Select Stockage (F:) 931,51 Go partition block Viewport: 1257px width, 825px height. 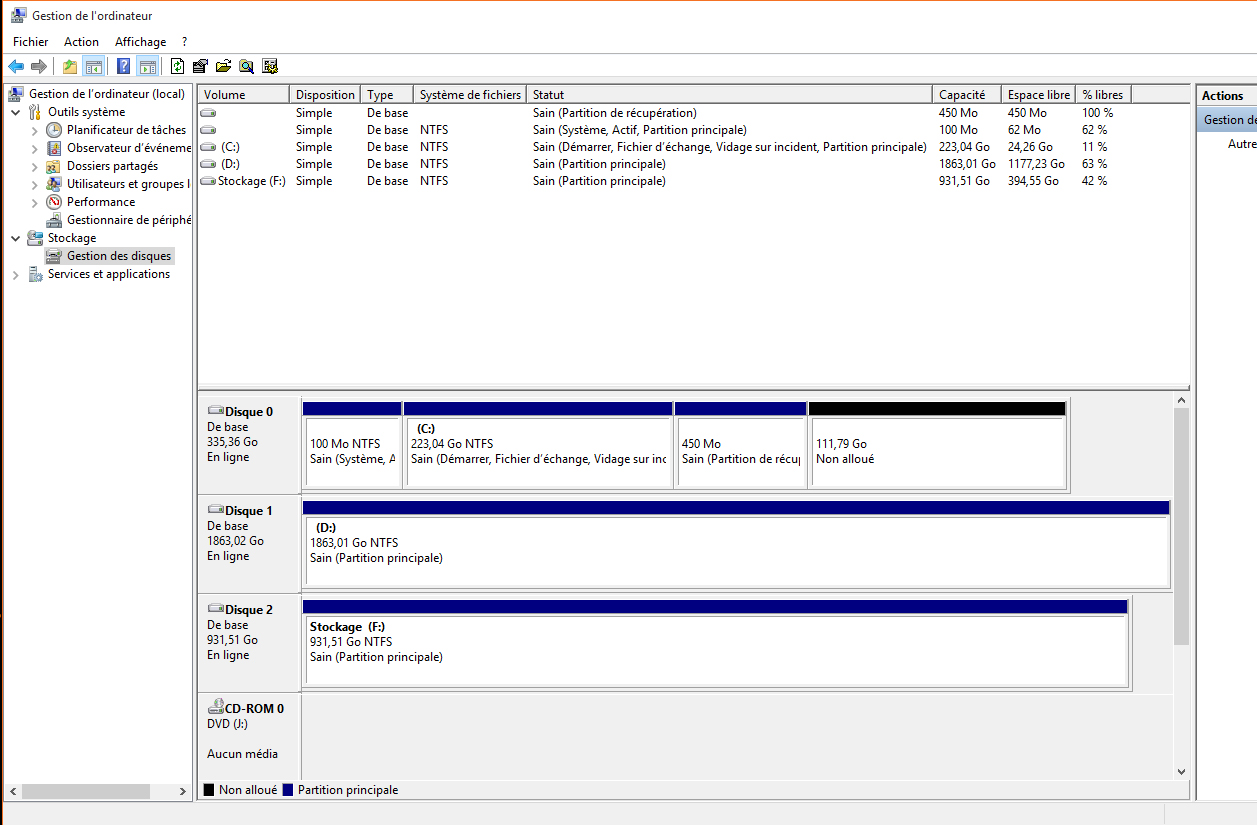715,642
